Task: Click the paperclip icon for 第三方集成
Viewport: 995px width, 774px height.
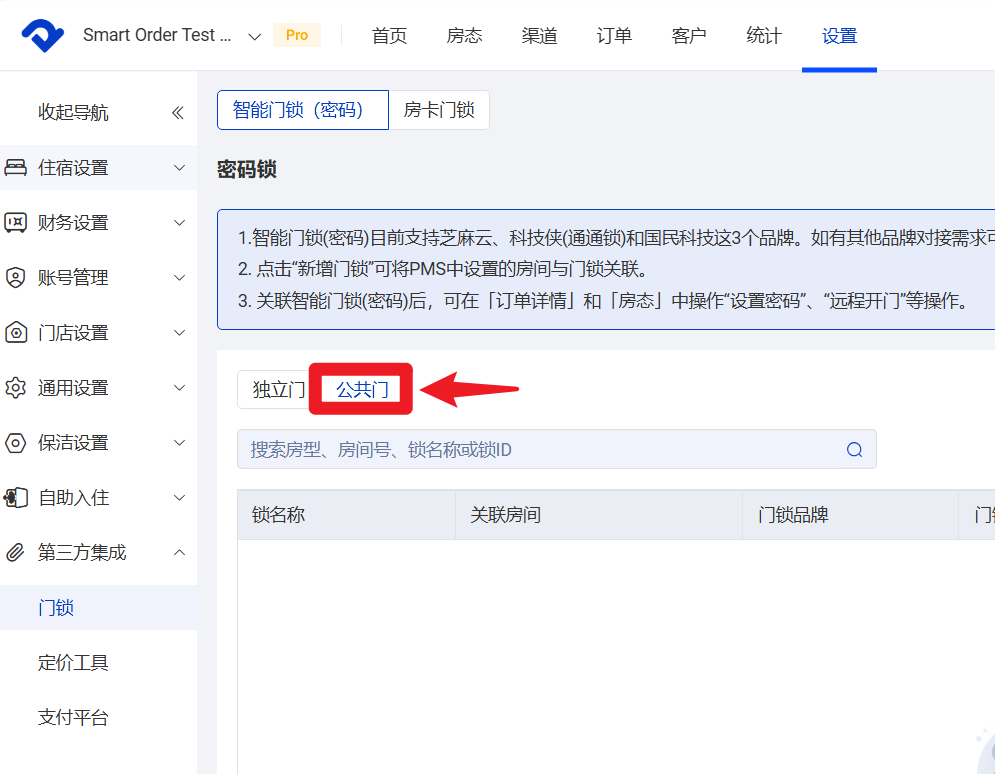Action: 16,553
